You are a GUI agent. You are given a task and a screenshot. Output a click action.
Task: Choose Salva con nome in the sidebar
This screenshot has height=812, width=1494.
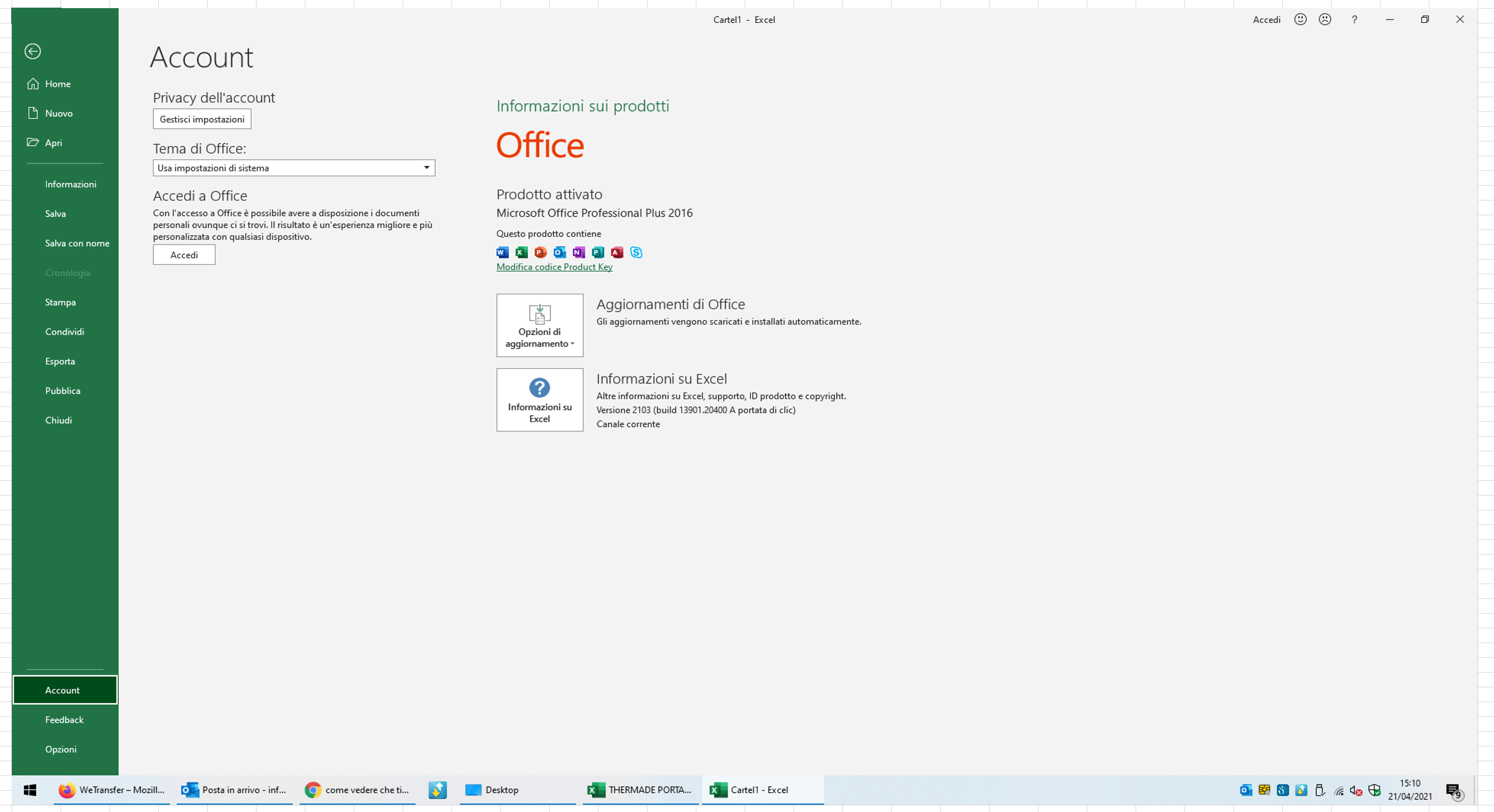(x=65, y=243)
